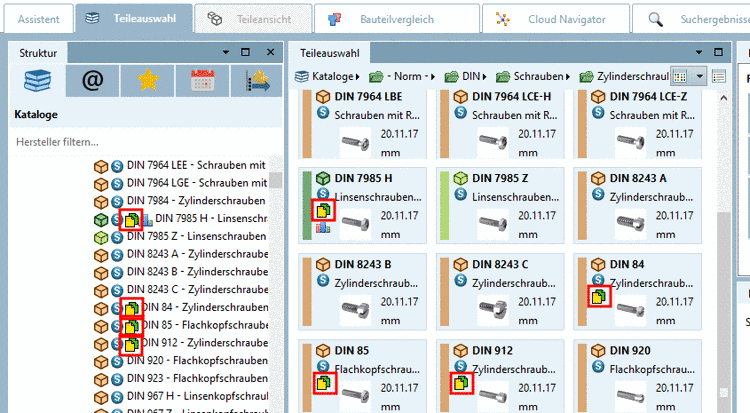Click the cube icon on DIN 8243 C tile
This screenshot has width=750, height=413.
461,265
